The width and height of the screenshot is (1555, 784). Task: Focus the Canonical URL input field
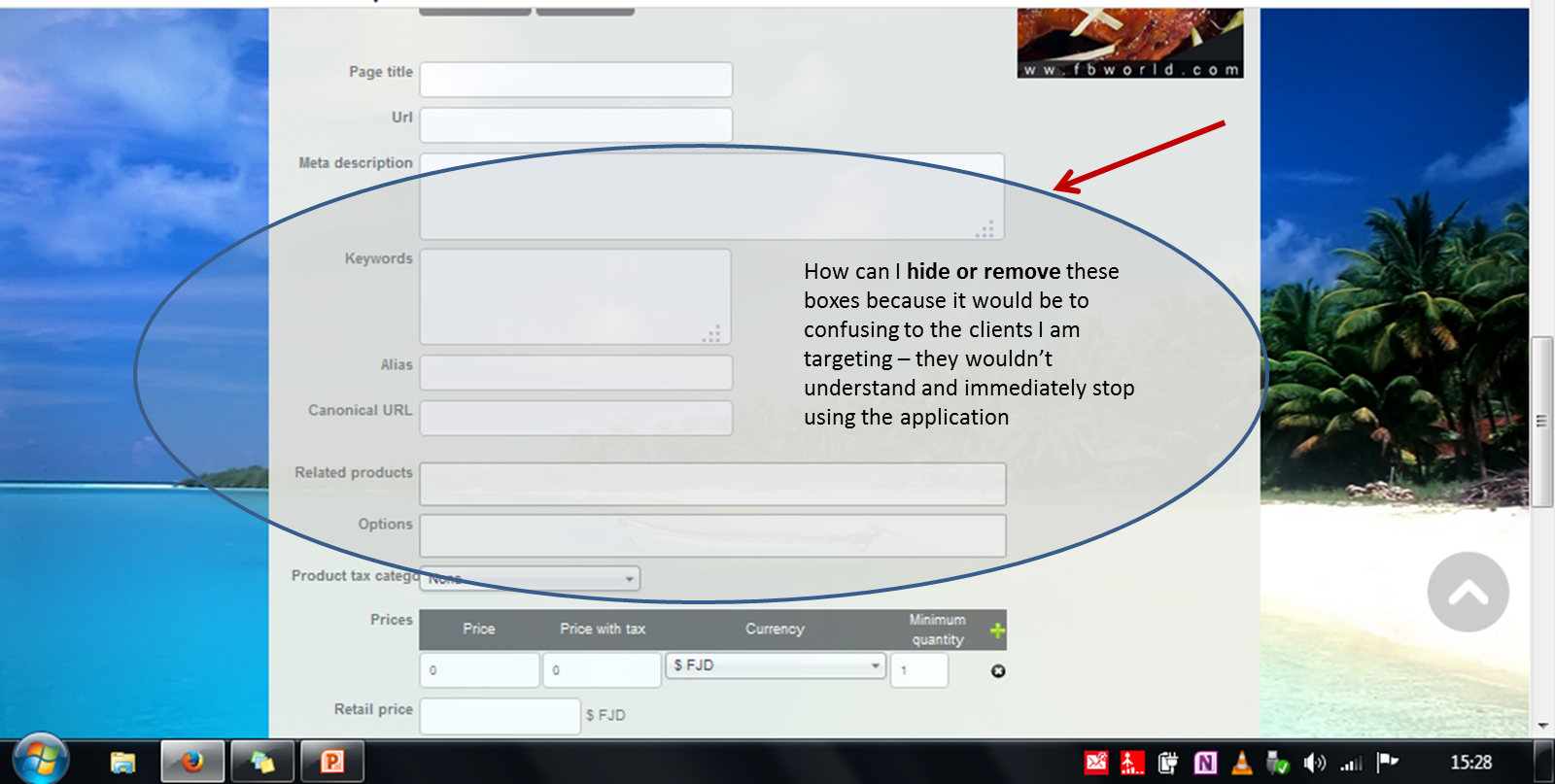(576, 419)
